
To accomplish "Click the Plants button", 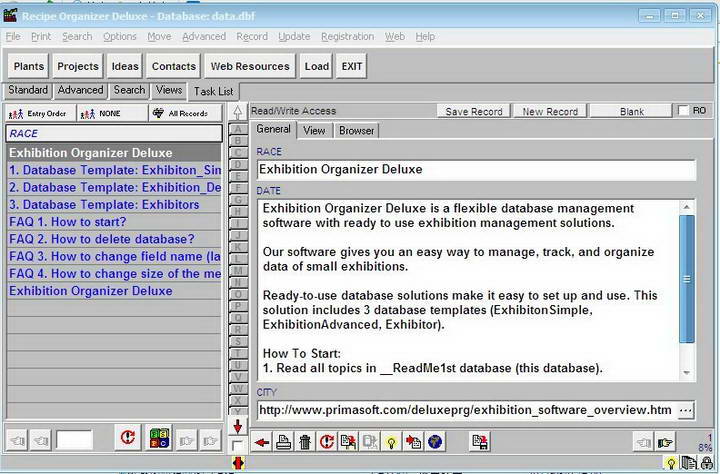I will pos(28,66).
